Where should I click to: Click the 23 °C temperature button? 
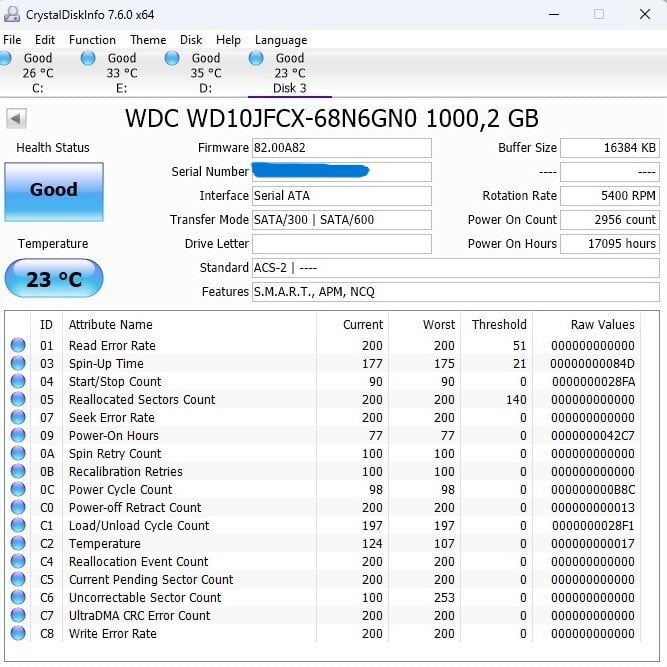pyautogui.click(x=54, y=278)
